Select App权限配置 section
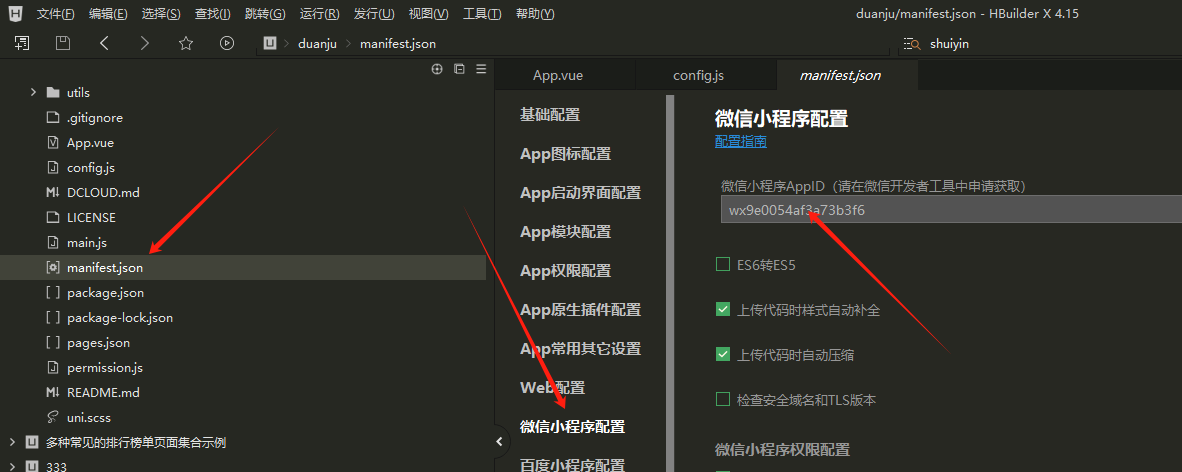The width and height of the screenshot is (1182, 472). [x=565, y=271]
